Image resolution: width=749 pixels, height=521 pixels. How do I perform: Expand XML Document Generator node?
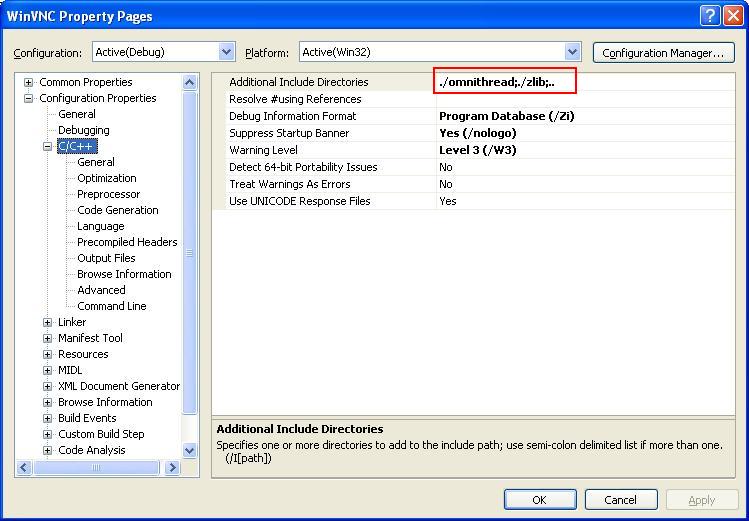tap(47, 386)
